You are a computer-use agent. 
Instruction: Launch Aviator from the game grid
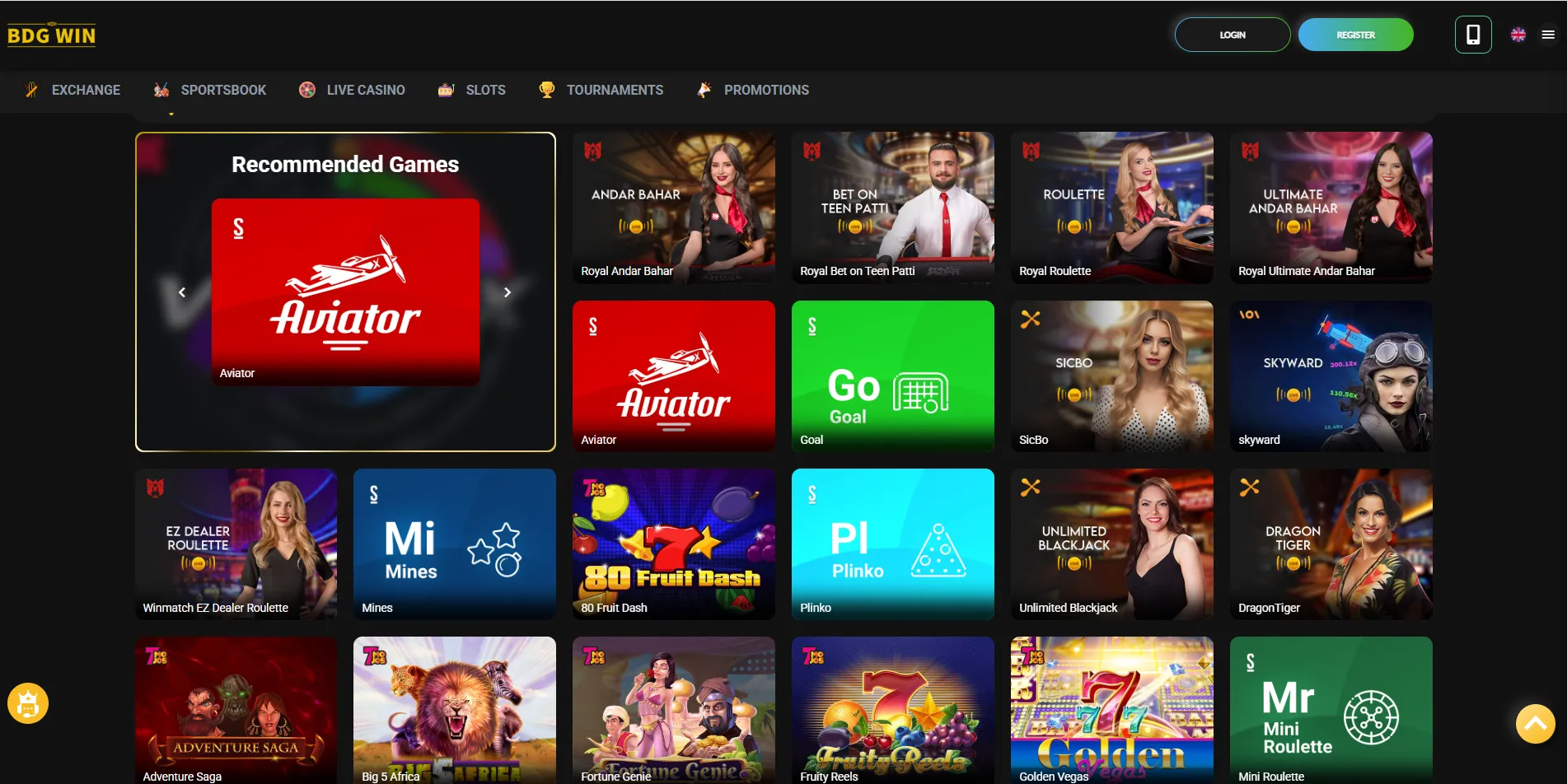click(x=674, y=376)
